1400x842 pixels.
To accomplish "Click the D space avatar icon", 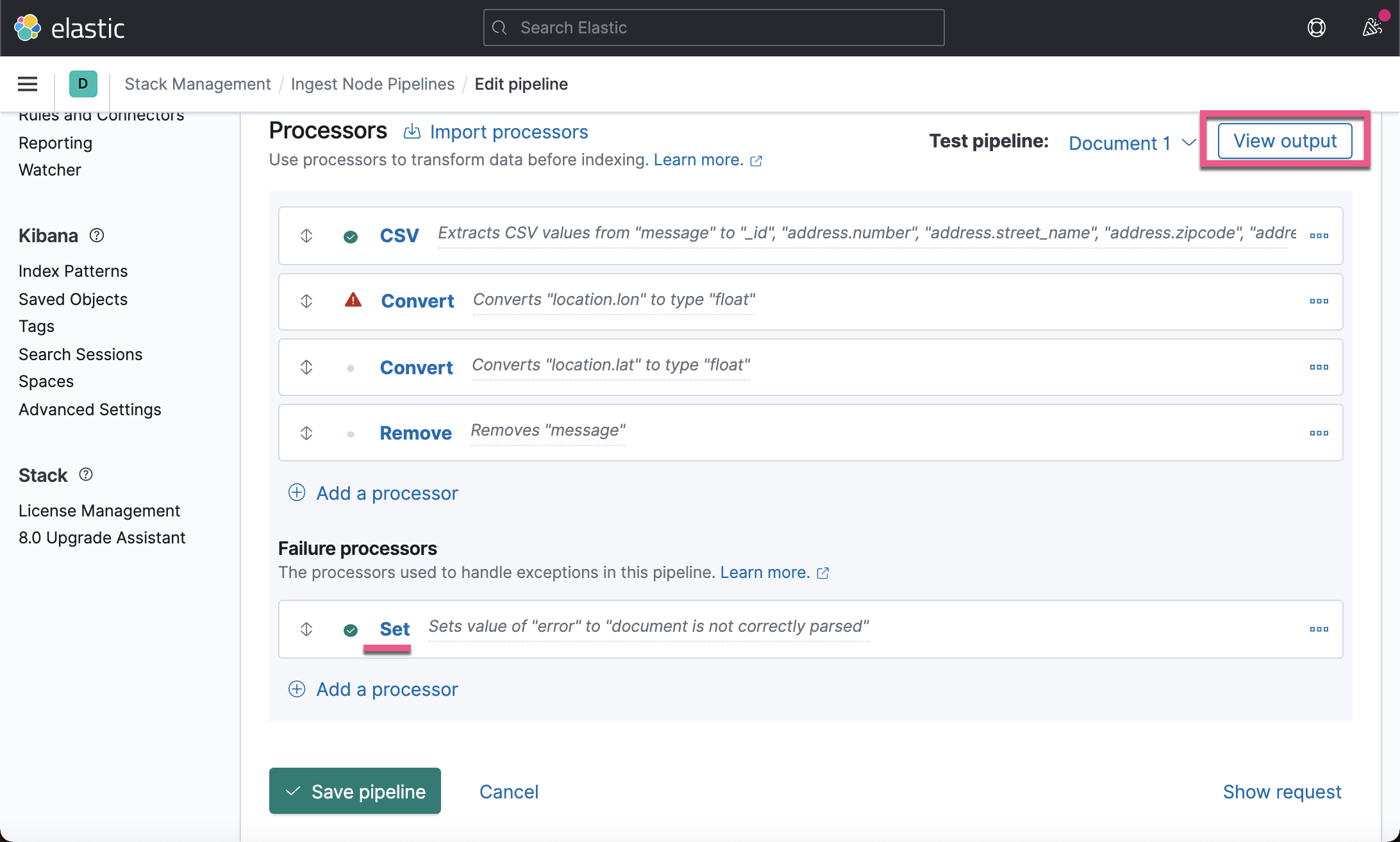I will tap(82, 84).
